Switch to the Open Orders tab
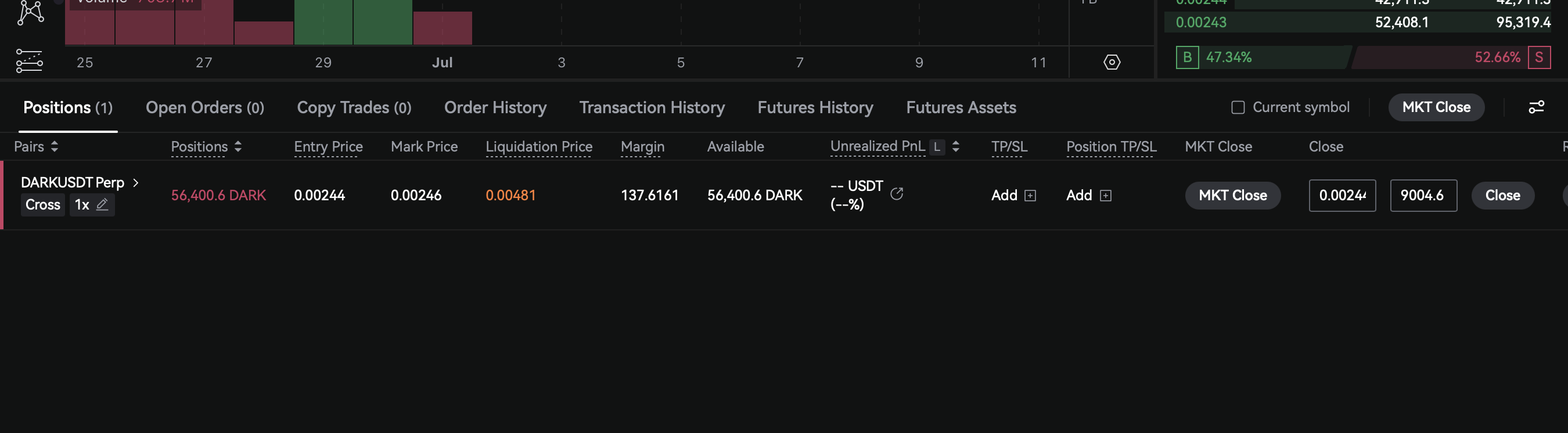 204,107
